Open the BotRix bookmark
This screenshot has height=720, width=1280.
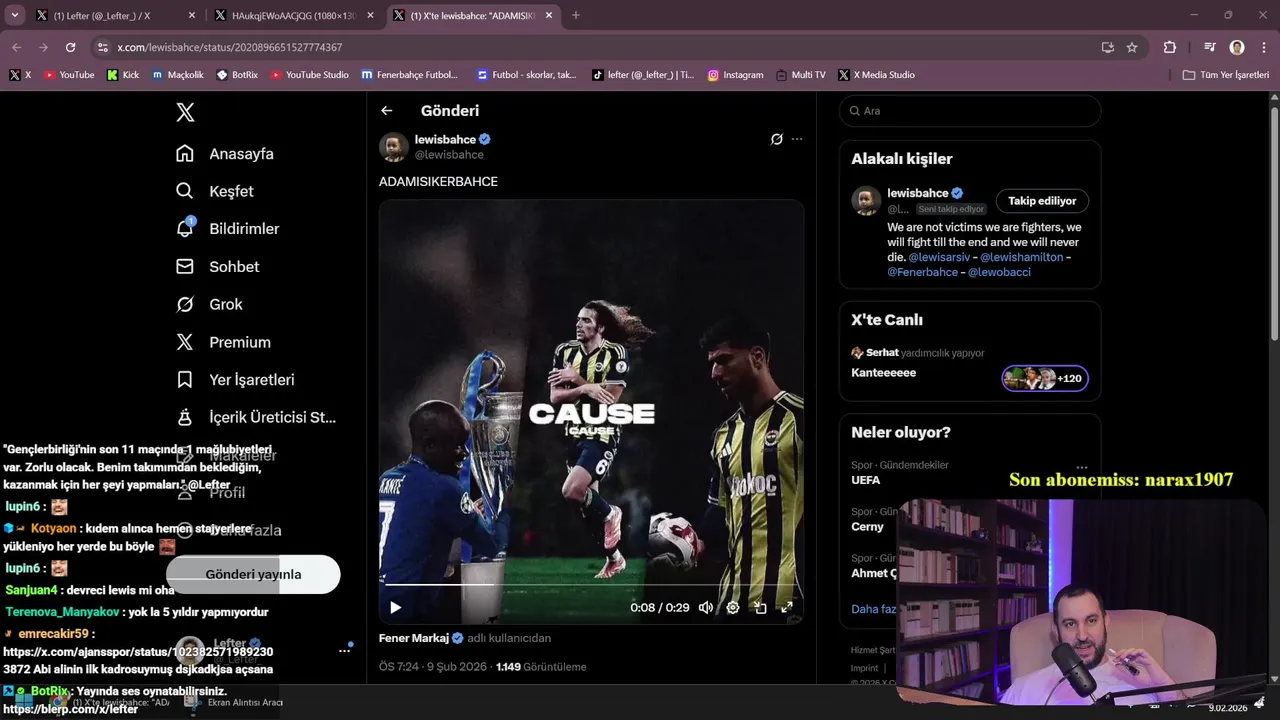(237, 75)
